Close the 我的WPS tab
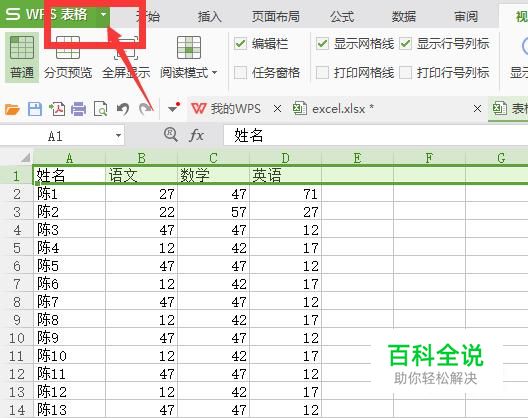The height and width of the screenshot is (418, 528). tap(277, 109)
